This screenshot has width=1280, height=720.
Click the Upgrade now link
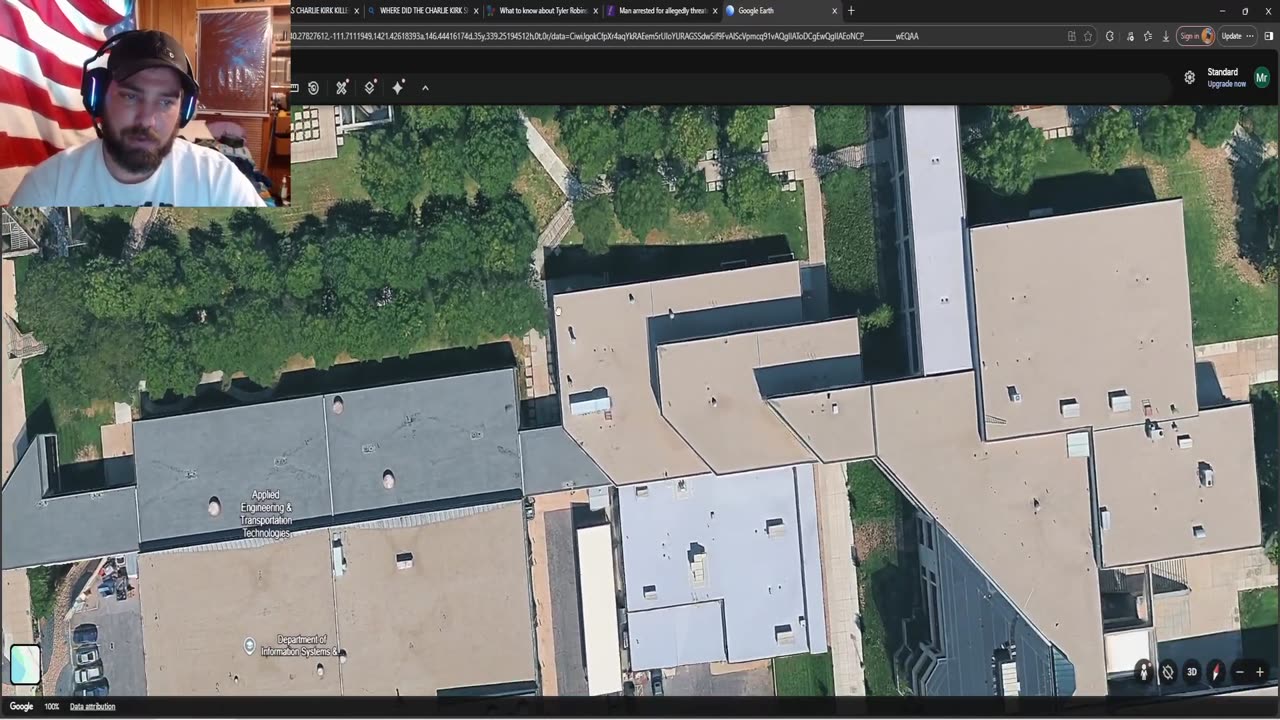1226,84
